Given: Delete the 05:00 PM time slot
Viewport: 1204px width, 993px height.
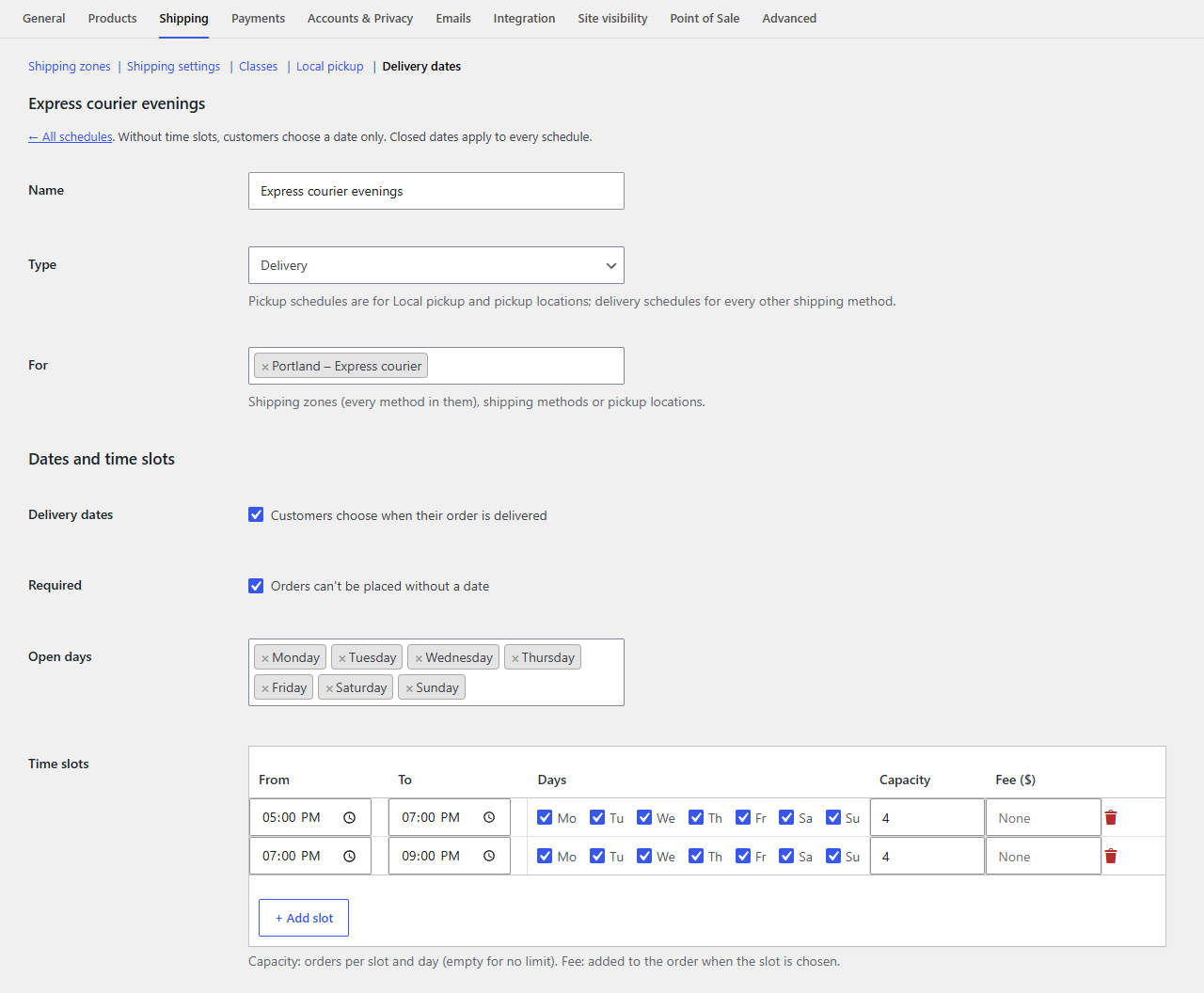Looking at the screenshot, I should (1111, 817).
